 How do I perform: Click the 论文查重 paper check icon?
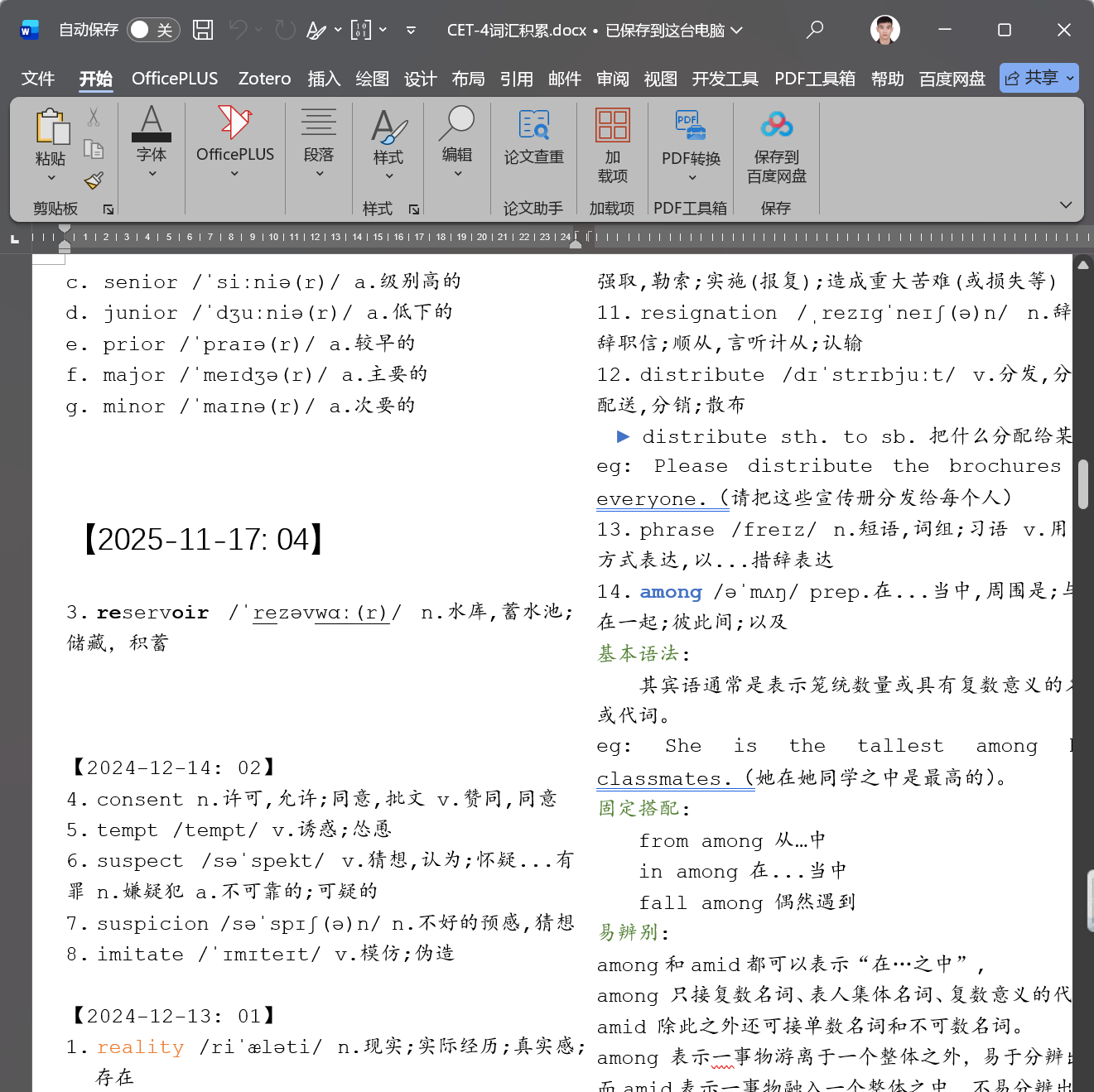click(x=534, y=124)
